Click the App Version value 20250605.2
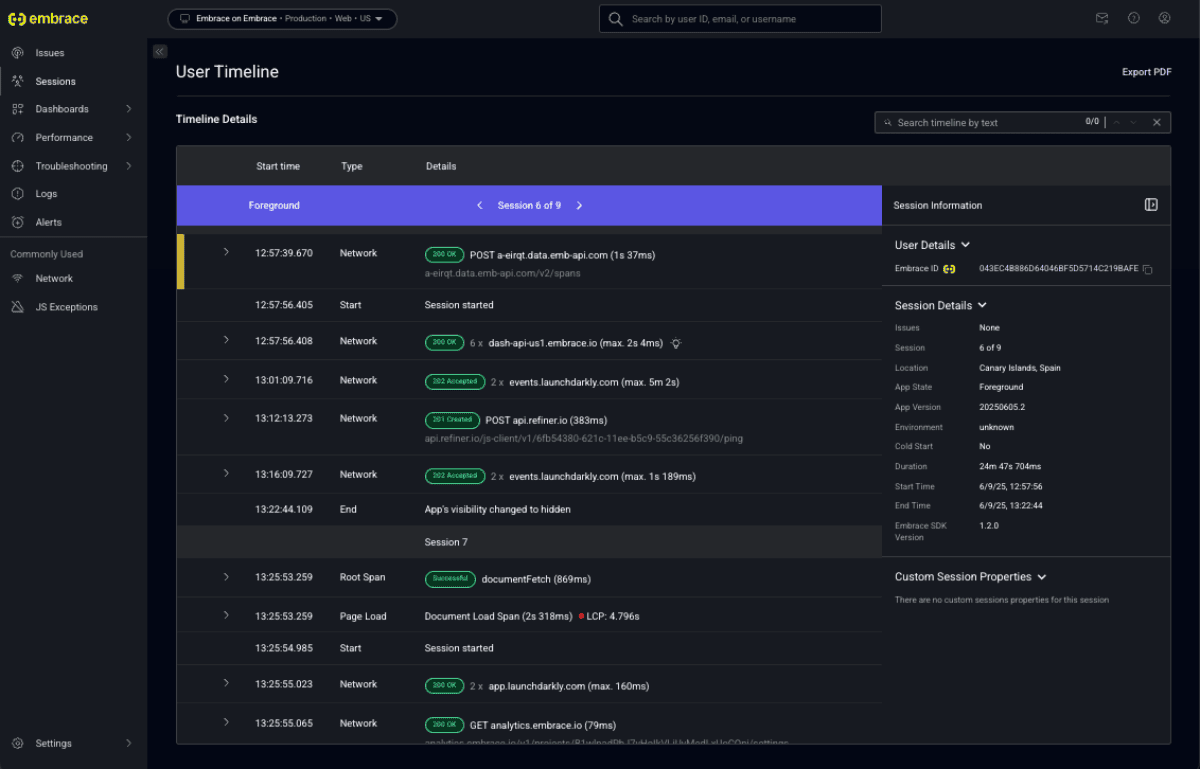The image size is (1200, 770). (1003, 407)
